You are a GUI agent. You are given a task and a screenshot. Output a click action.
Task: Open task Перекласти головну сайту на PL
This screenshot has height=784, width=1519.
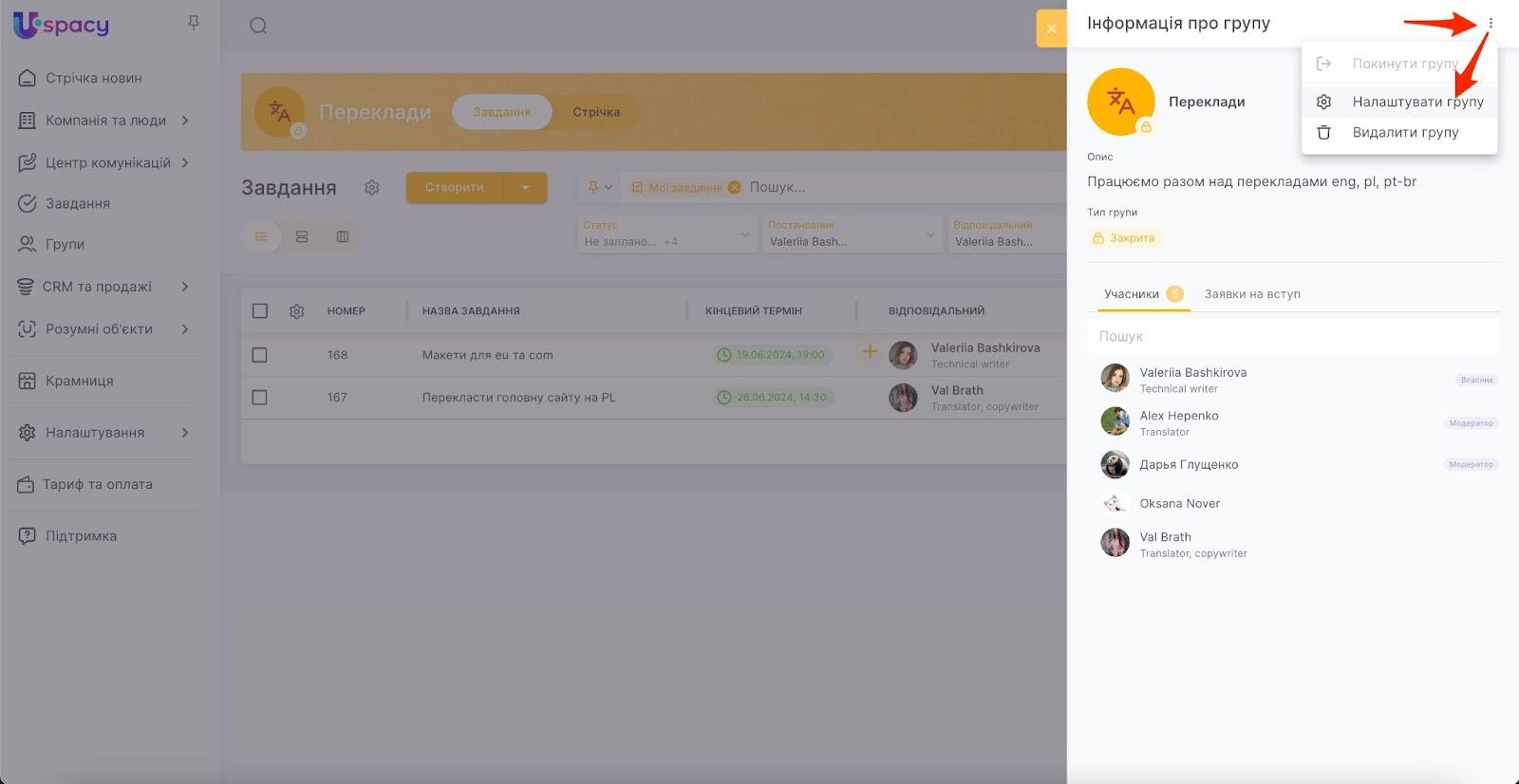518,398
